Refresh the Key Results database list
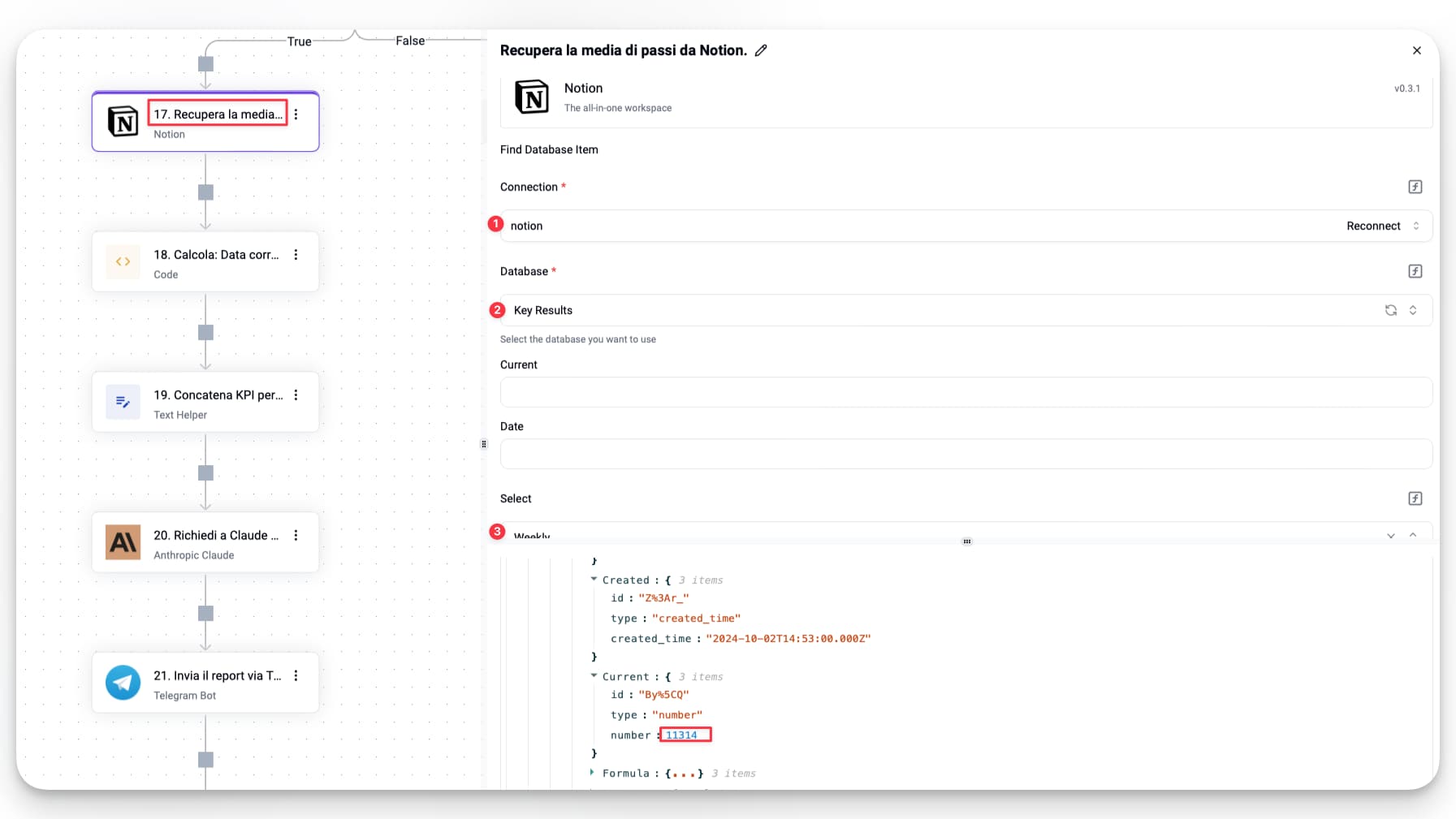This screenshot has height=819, width=1456. (x=1391, y=310)
